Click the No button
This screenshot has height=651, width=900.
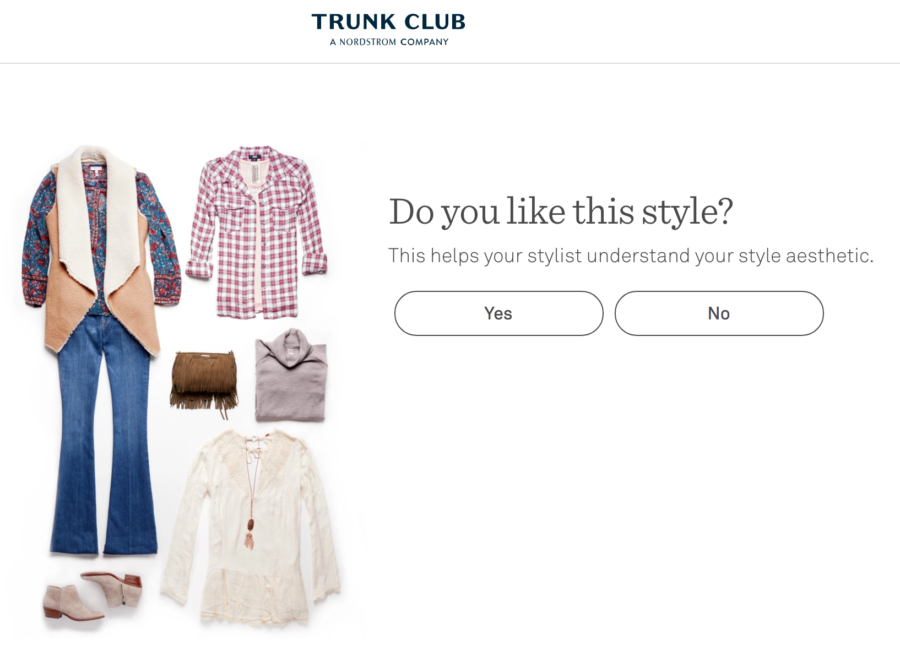[x=719, y=313]
